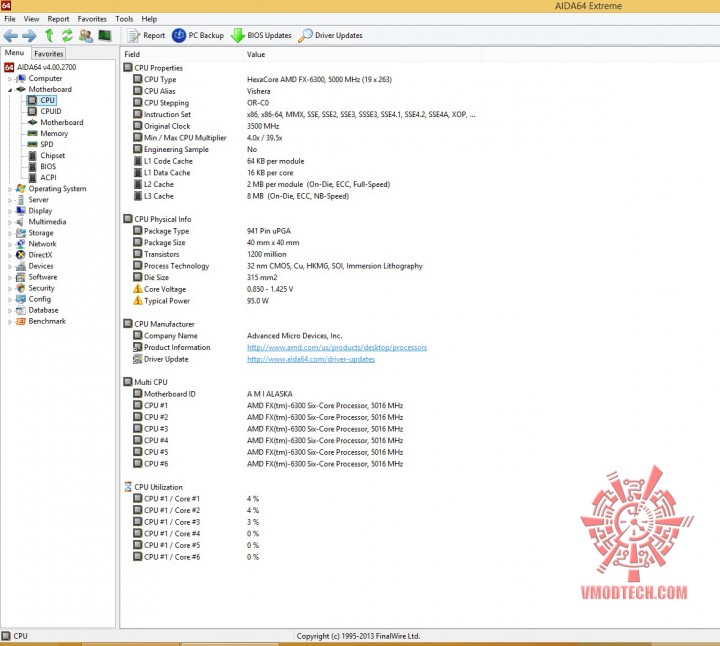Click the Config icon in tree
The width and height of the screenshot is (720, 646).
[21, 299]
